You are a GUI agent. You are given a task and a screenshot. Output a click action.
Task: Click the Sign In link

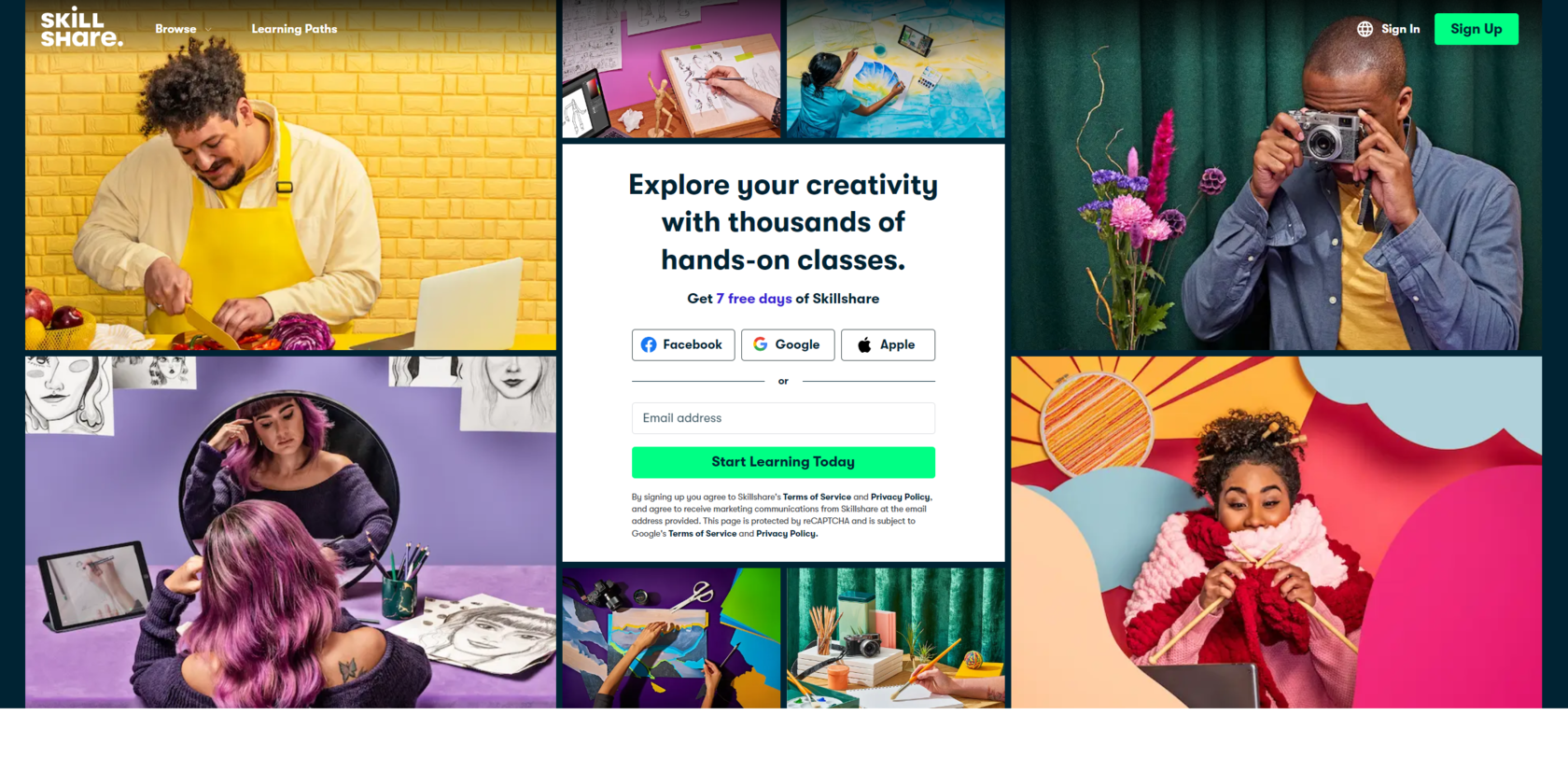coord(1400,29)
